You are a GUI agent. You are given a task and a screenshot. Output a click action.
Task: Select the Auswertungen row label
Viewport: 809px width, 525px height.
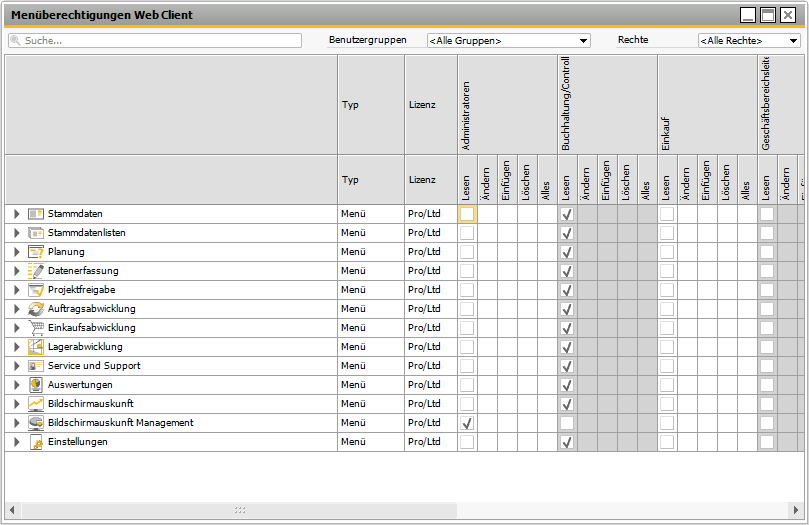[80, 385]
